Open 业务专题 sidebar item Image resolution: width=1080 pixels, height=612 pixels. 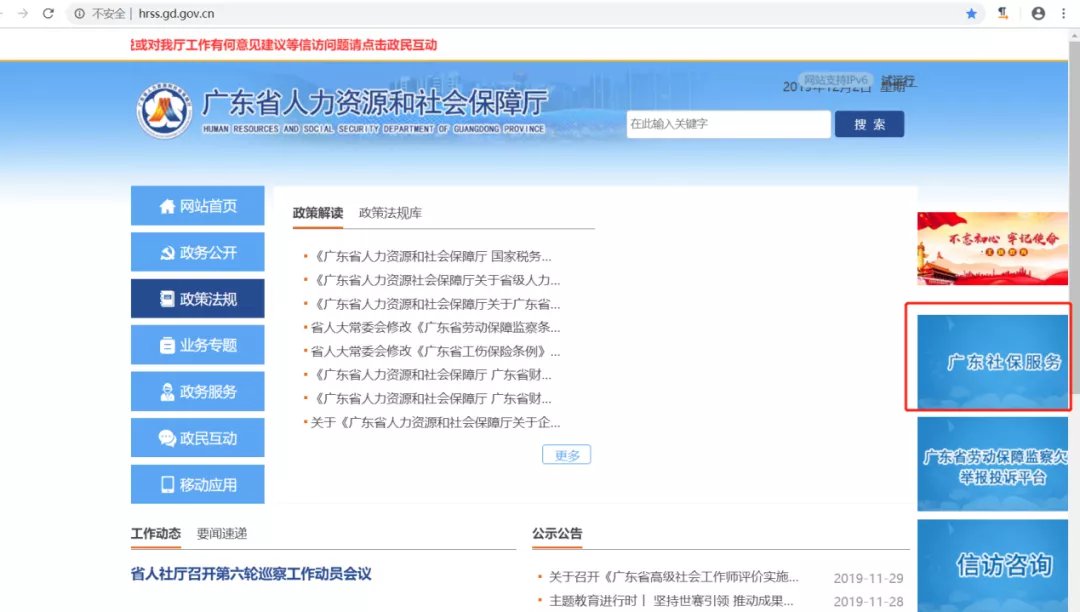click(x=198, y=345)
